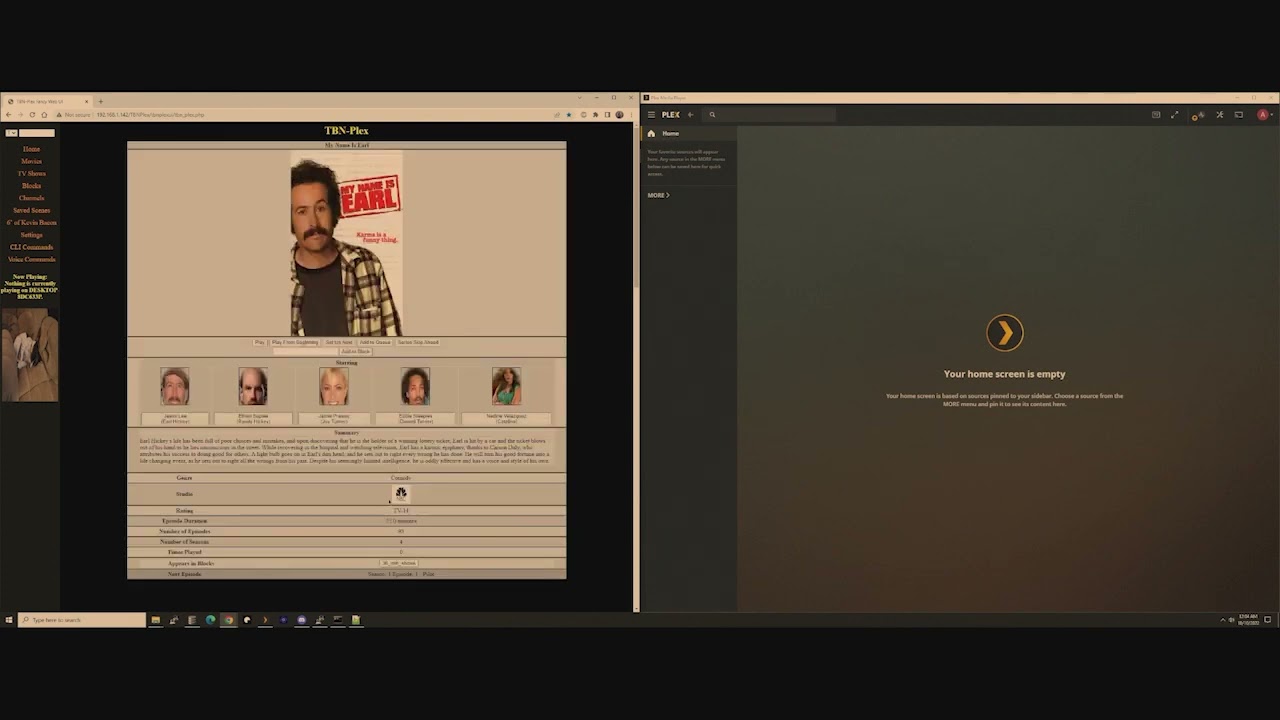Click Jaime Pressly cast photo
Image resolution: width=1280 pixels, height=720 pixels.
pos(334,386)
